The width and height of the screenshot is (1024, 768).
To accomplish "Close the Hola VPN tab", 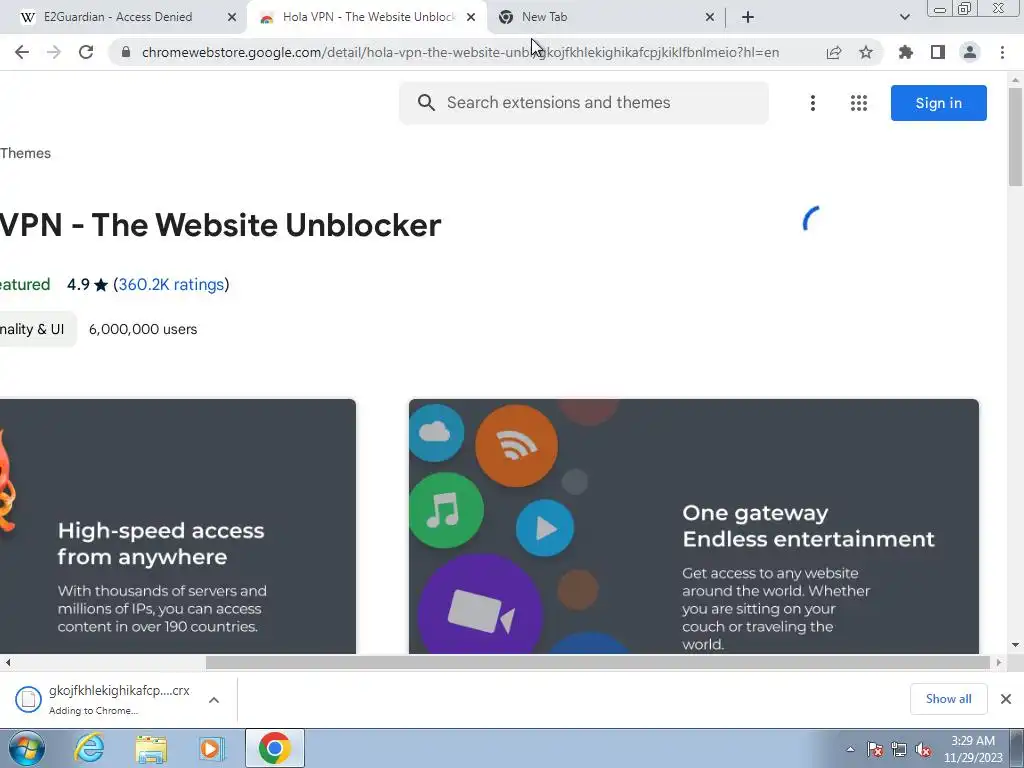I will (471, 17).
